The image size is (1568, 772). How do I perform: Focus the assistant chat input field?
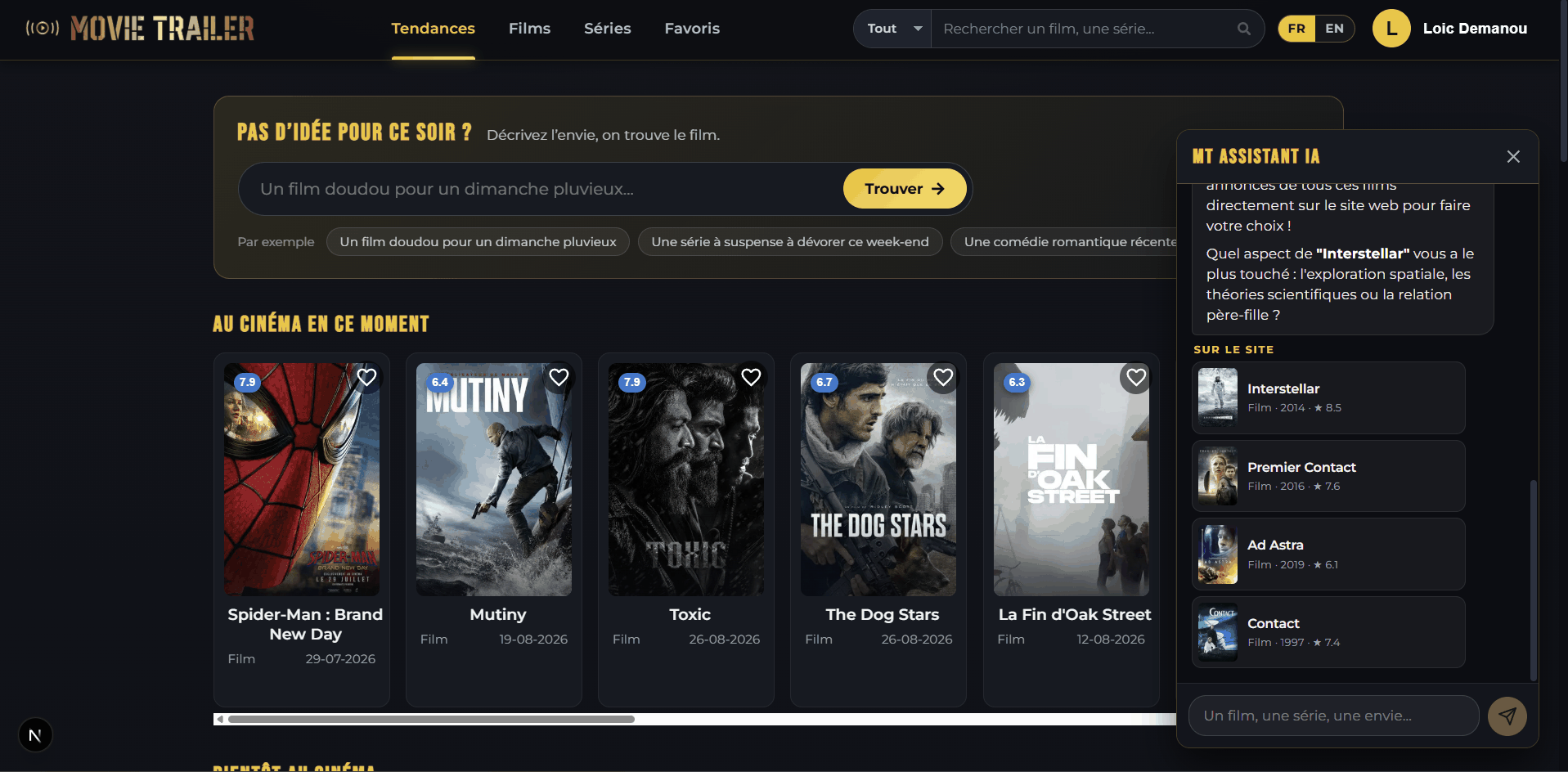coord(1334,716)
